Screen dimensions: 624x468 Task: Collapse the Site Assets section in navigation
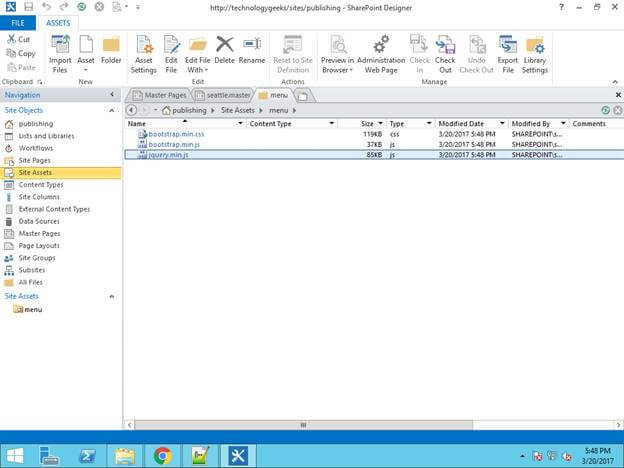(x=112, y=296)
